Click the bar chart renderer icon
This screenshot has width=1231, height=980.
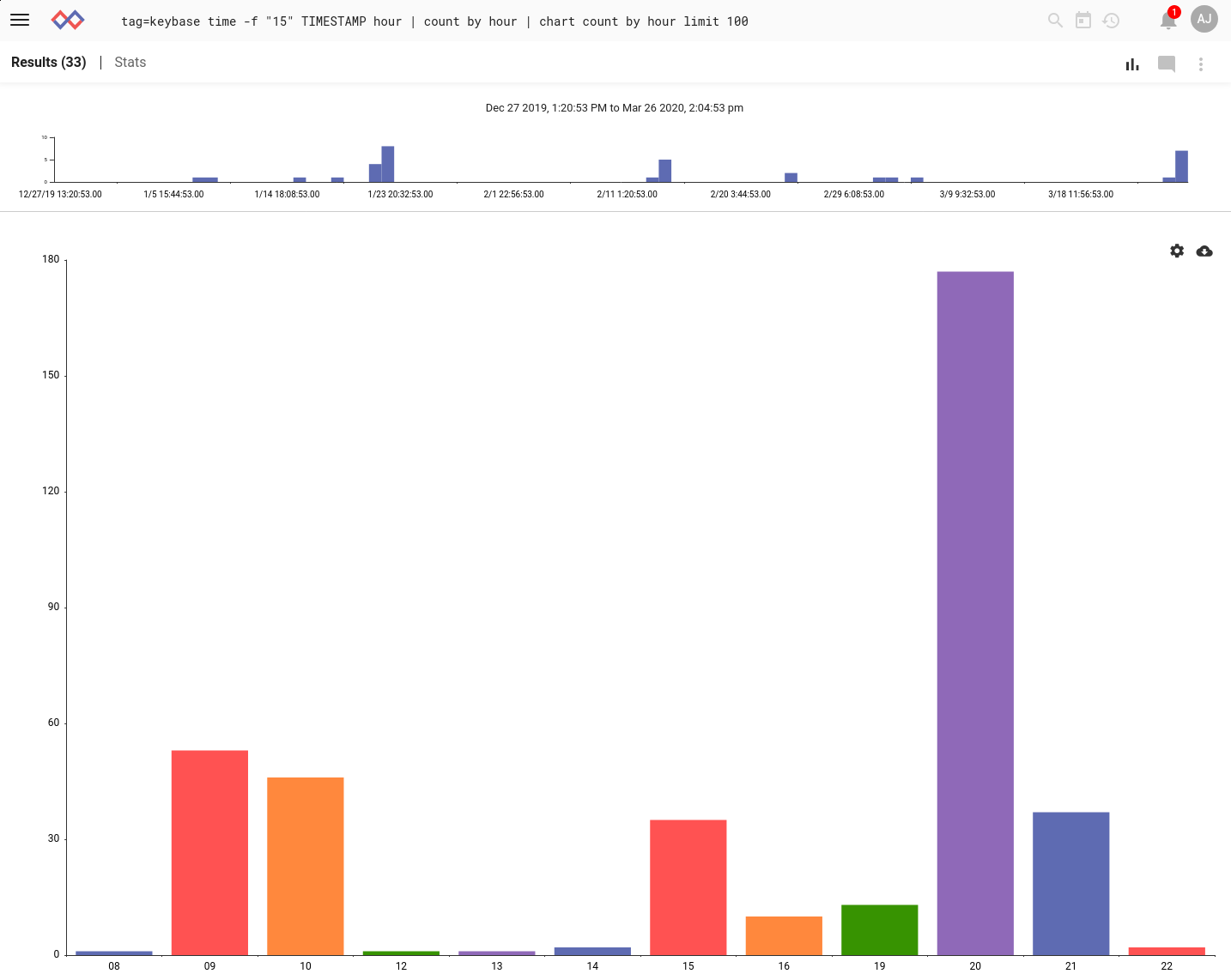(1132, 64)
